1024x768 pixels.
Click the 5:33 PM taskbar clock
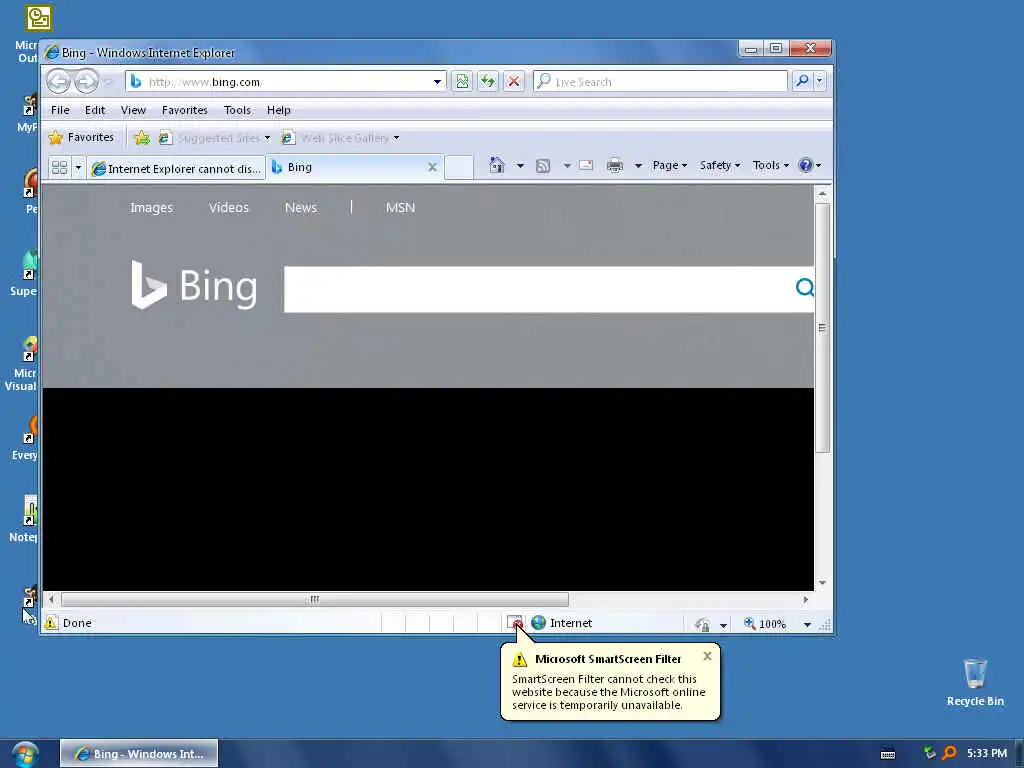987,753
